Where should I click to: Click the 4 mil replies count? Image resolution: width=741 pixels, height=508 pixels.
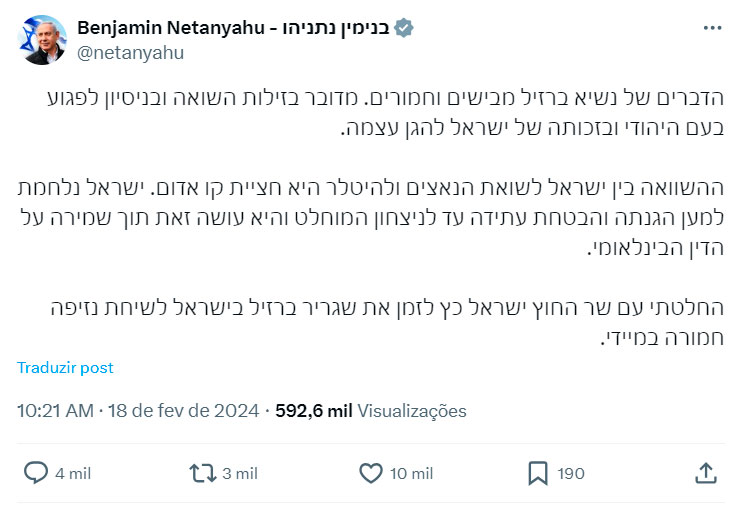(x=73, y=473)
